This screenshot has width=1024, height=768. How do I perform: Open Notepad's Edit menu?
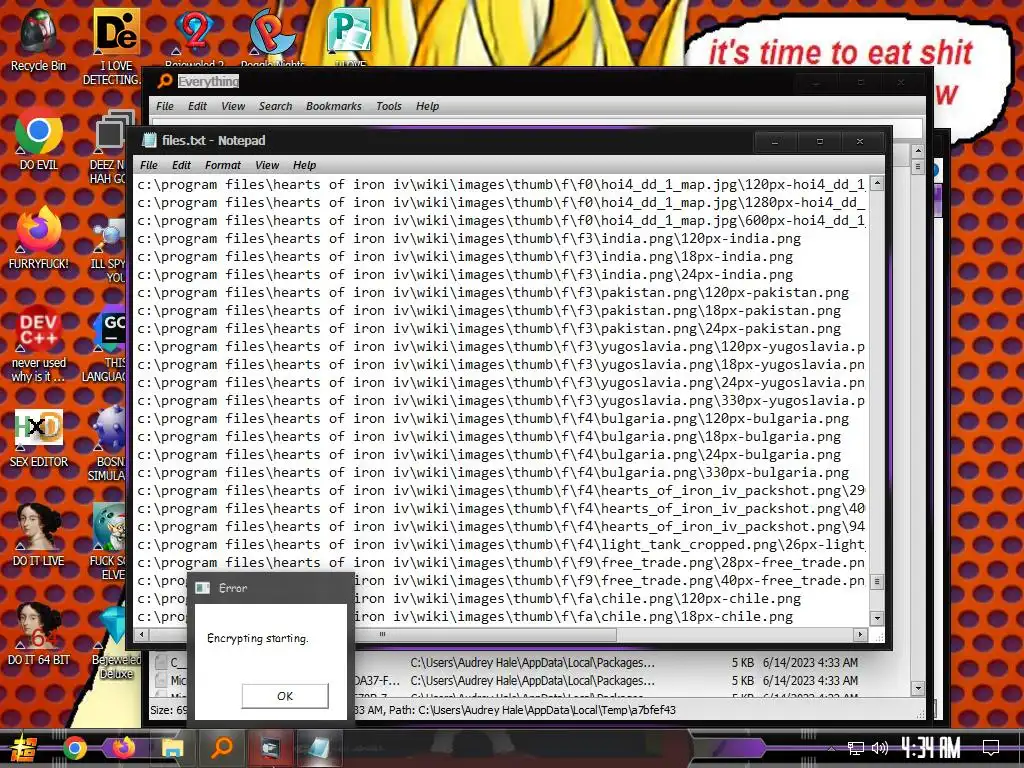pos(182,165)
